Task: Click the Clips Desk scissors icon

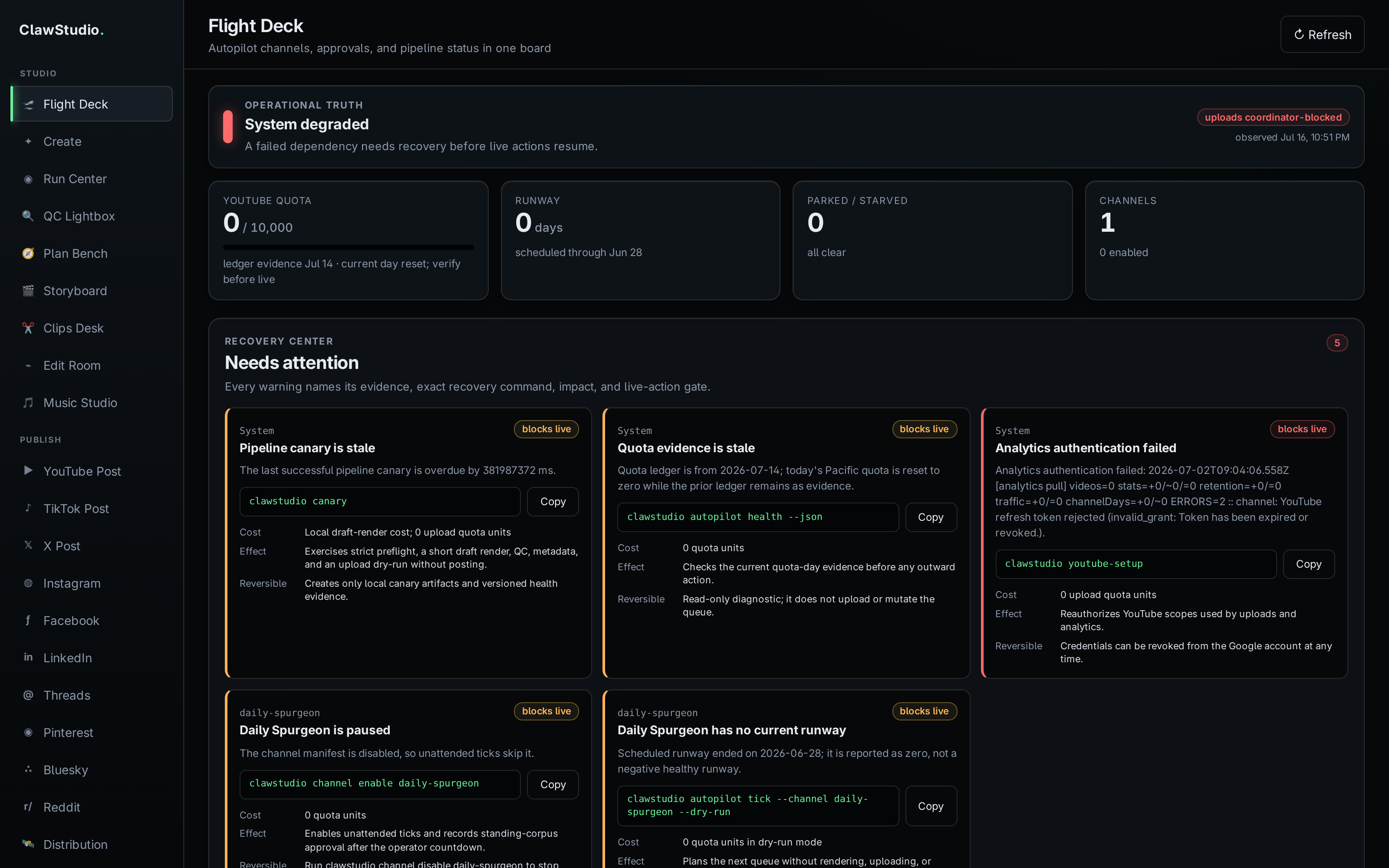Action: coord(28,329)
